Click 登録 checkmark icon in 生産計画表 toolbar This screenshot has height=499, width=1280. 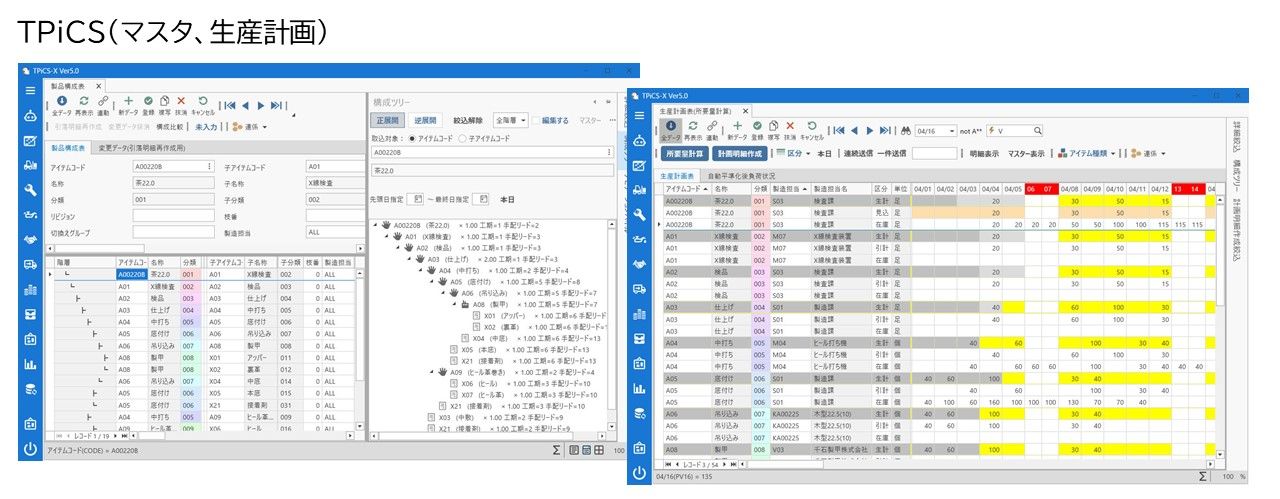click(756, 126)
